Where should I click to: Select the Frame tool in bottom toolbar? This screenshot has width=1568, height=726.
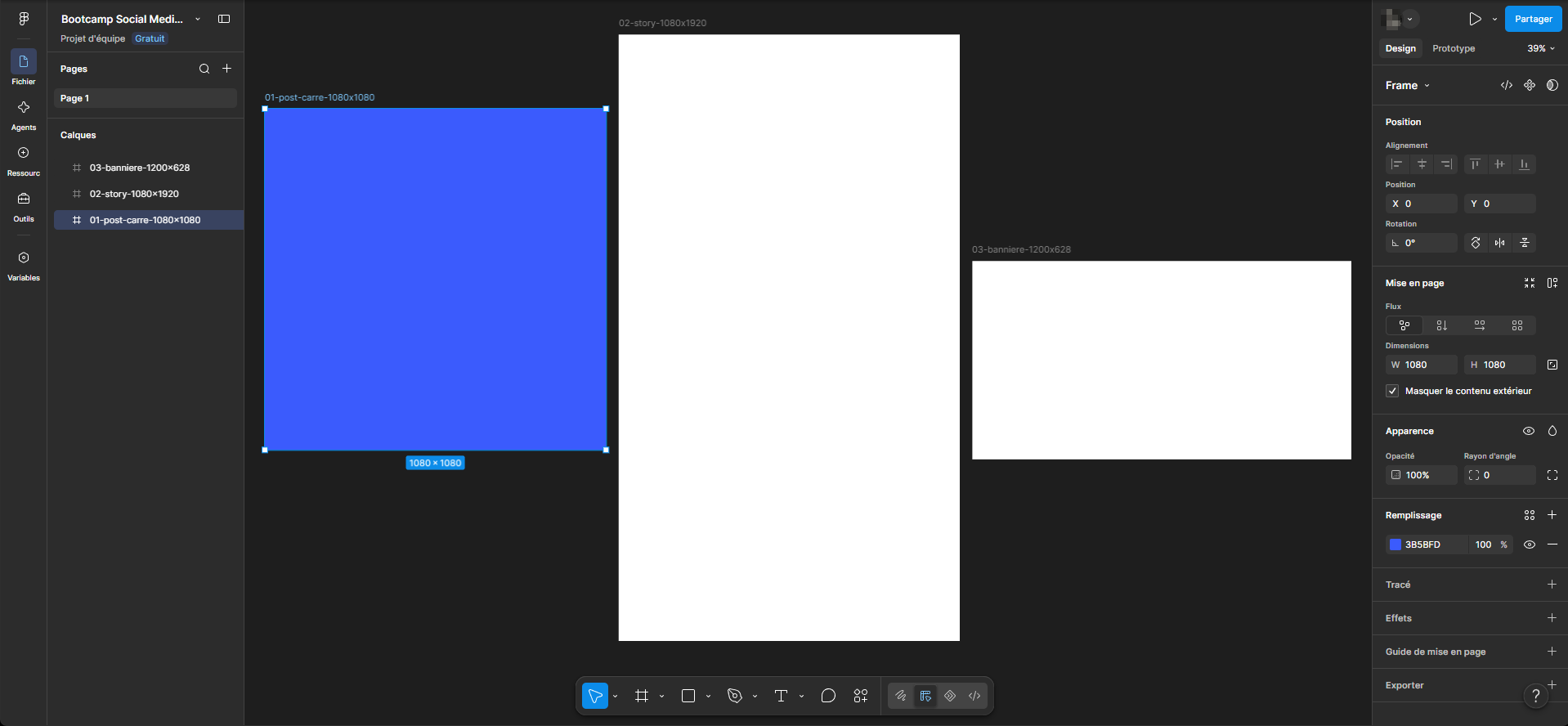click(642, 696)
